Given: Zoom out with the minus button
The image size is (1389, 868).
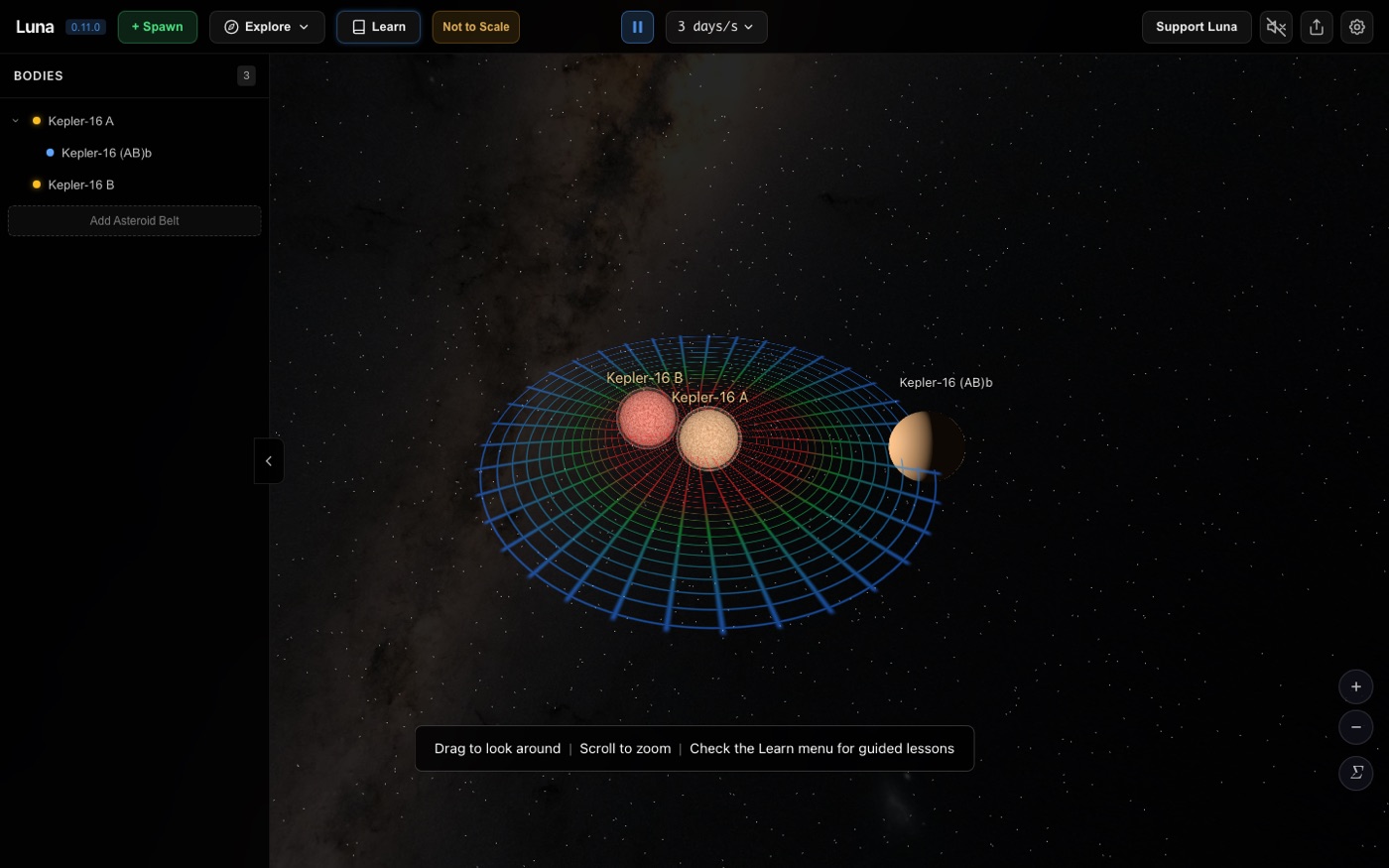Looking at the screenshot, I should [x=1356, y=727].
